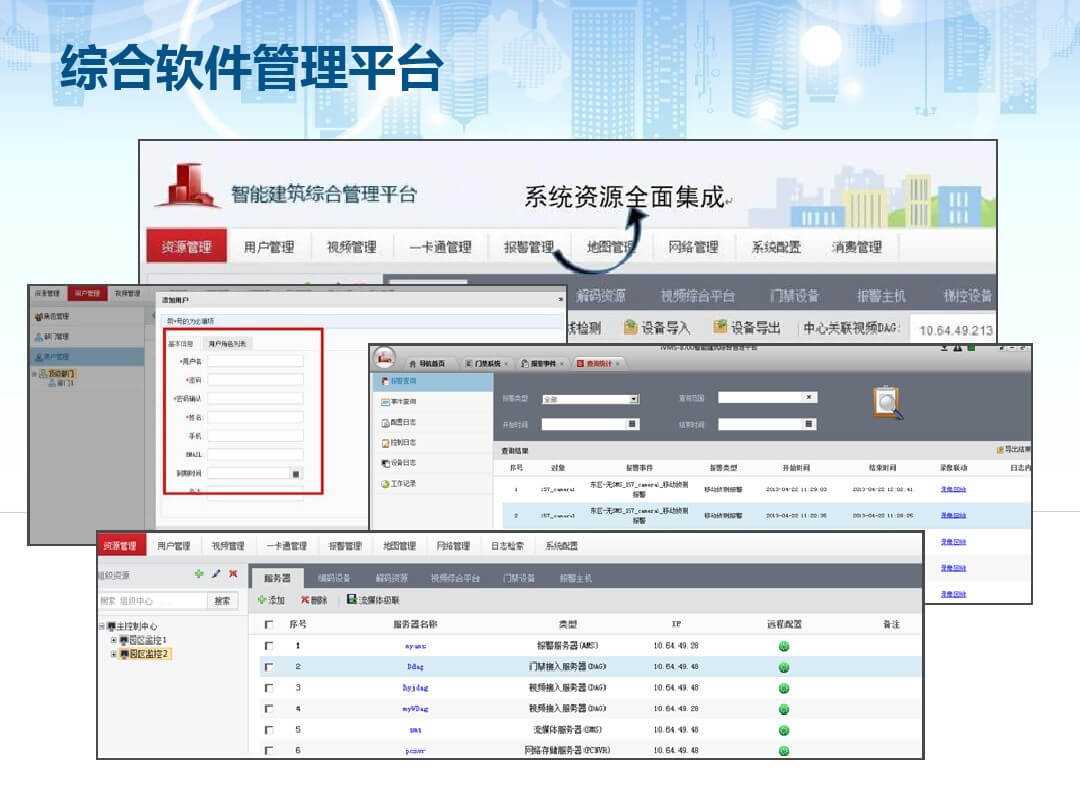
Task: Click 设备导出 in the back window
Action: coord(747,328)
